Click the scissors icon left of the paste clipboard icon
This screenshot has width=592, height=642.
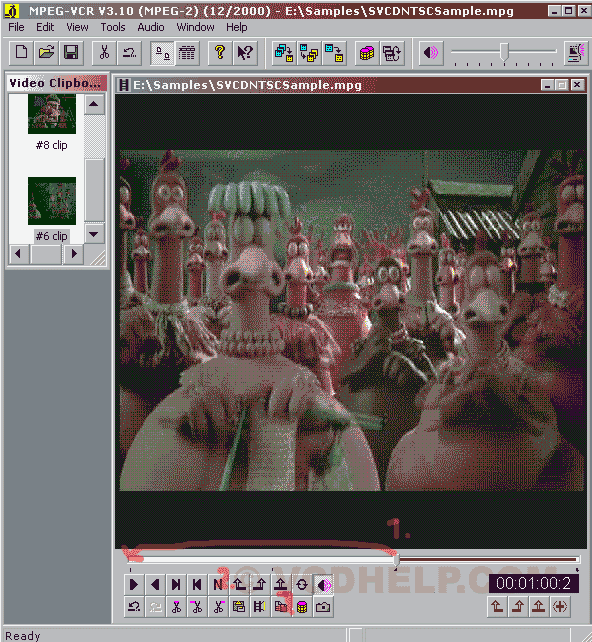(x=218, y=606)
